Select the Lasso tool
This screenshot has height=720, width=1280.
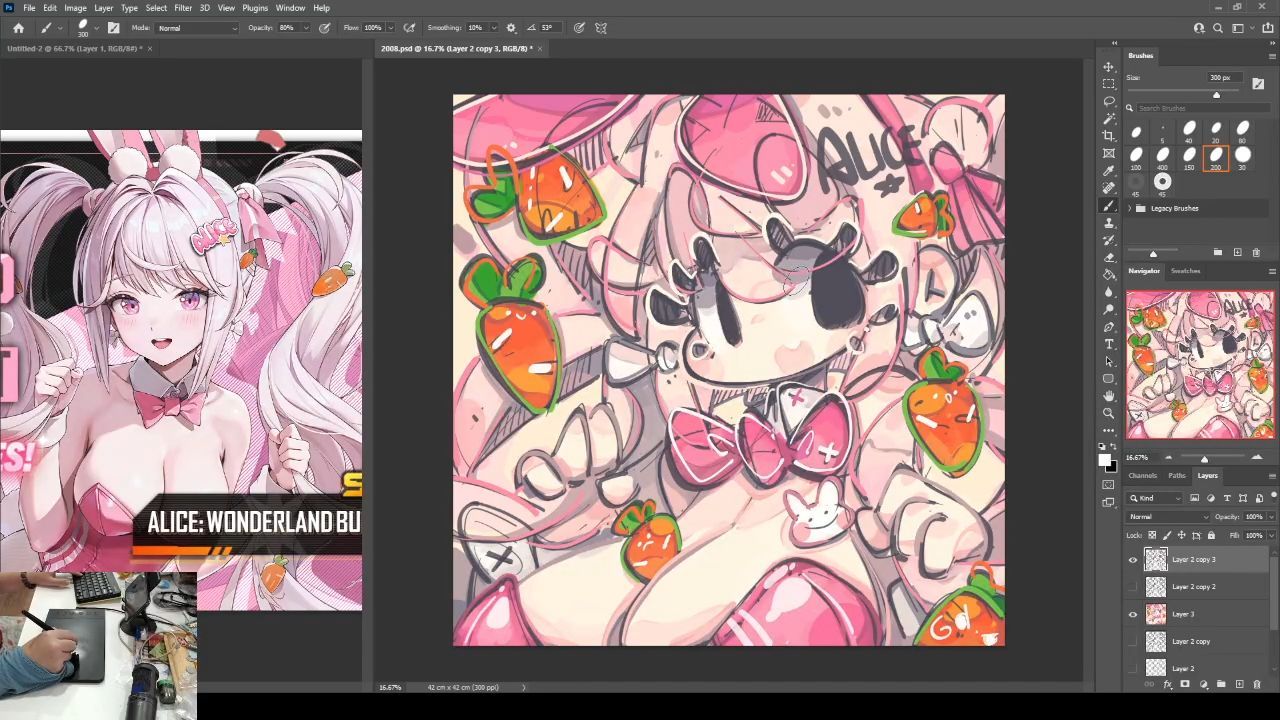coord(1108,101)
